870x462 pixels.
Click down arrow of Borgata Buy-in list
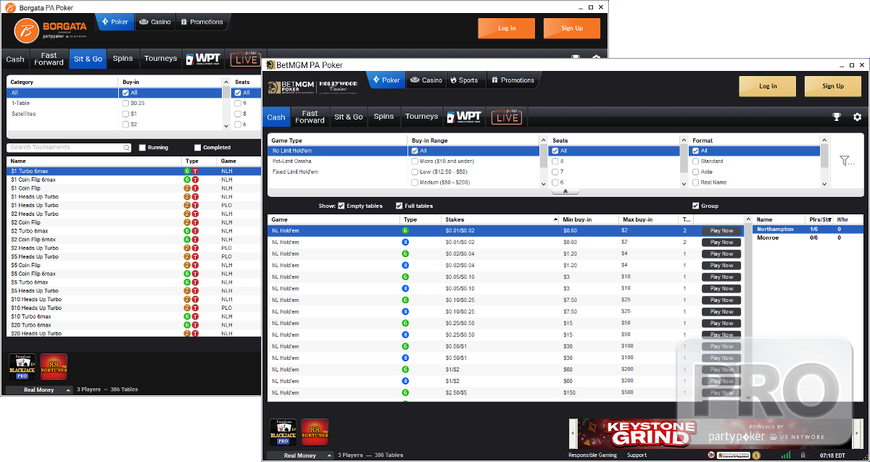click(226, 126)
